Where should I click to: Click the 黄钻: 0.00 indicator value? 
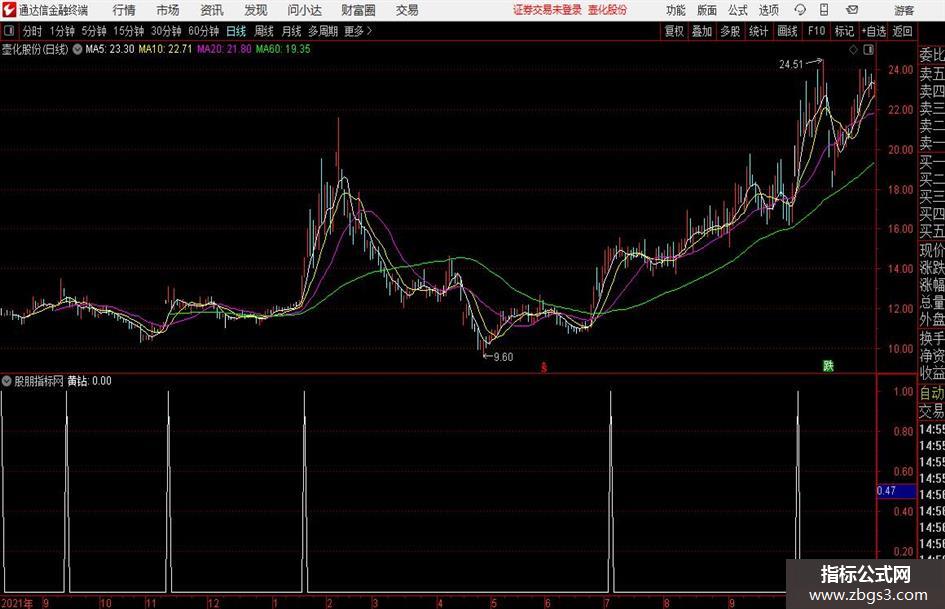point(89,381)
